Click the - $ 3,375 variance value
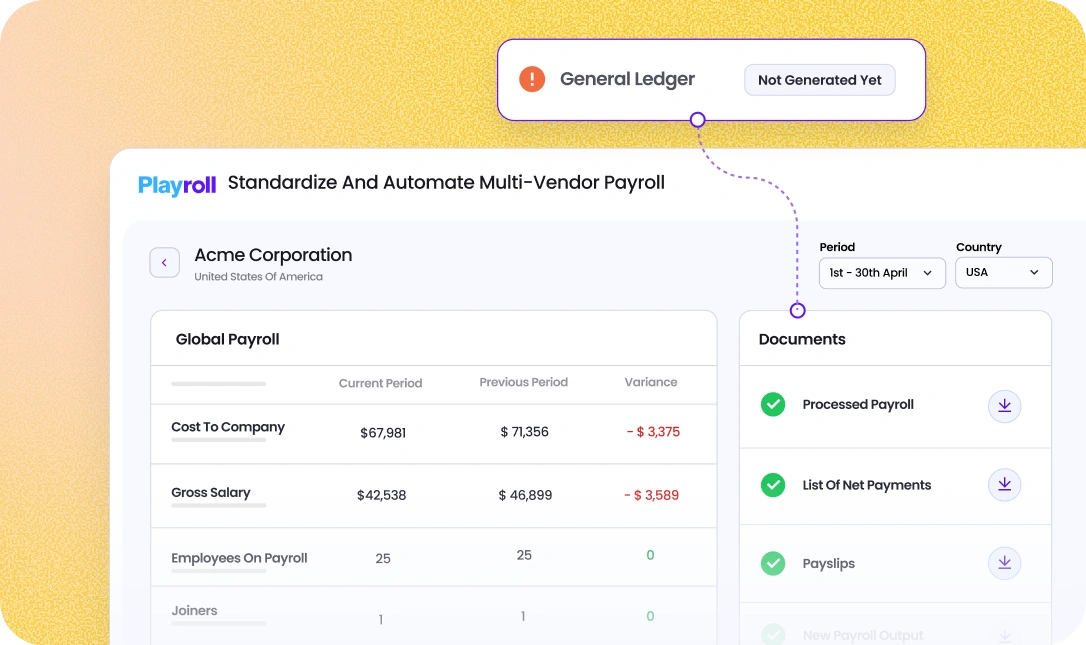 click(x=653, y=432)
